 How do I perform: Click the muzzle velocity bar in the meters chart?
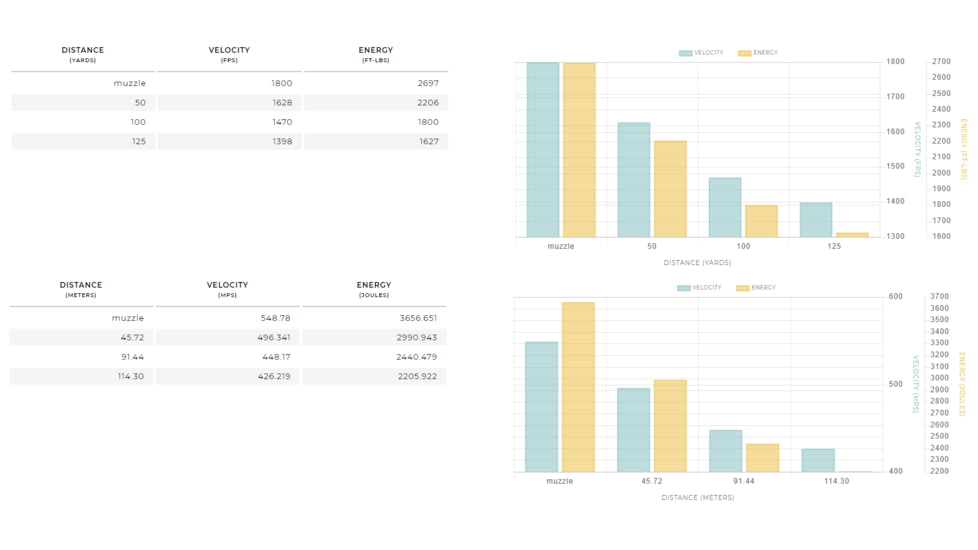541,407
